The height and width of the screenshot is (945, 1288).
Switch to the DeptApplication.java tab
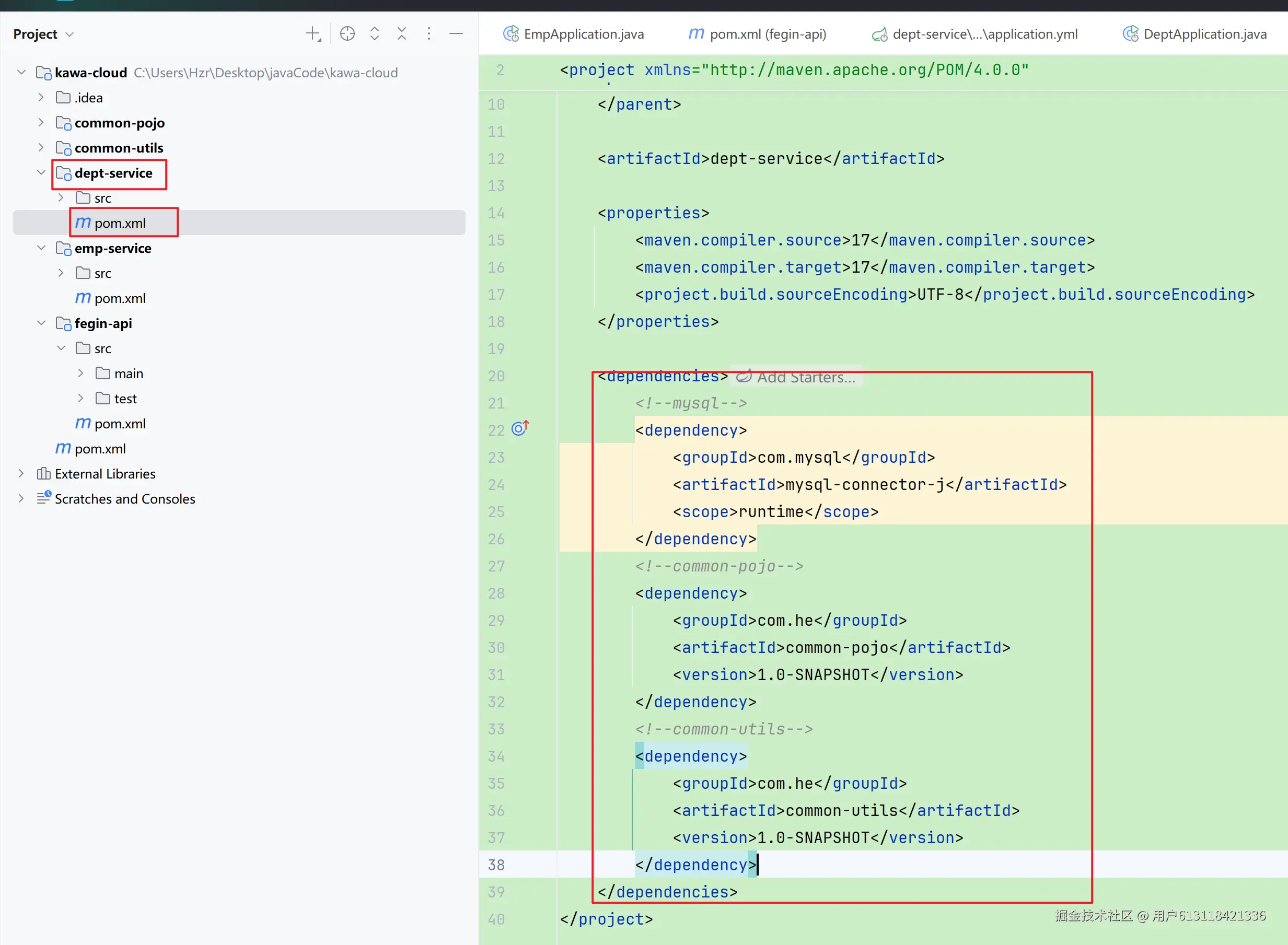(x=1204, y=34)
